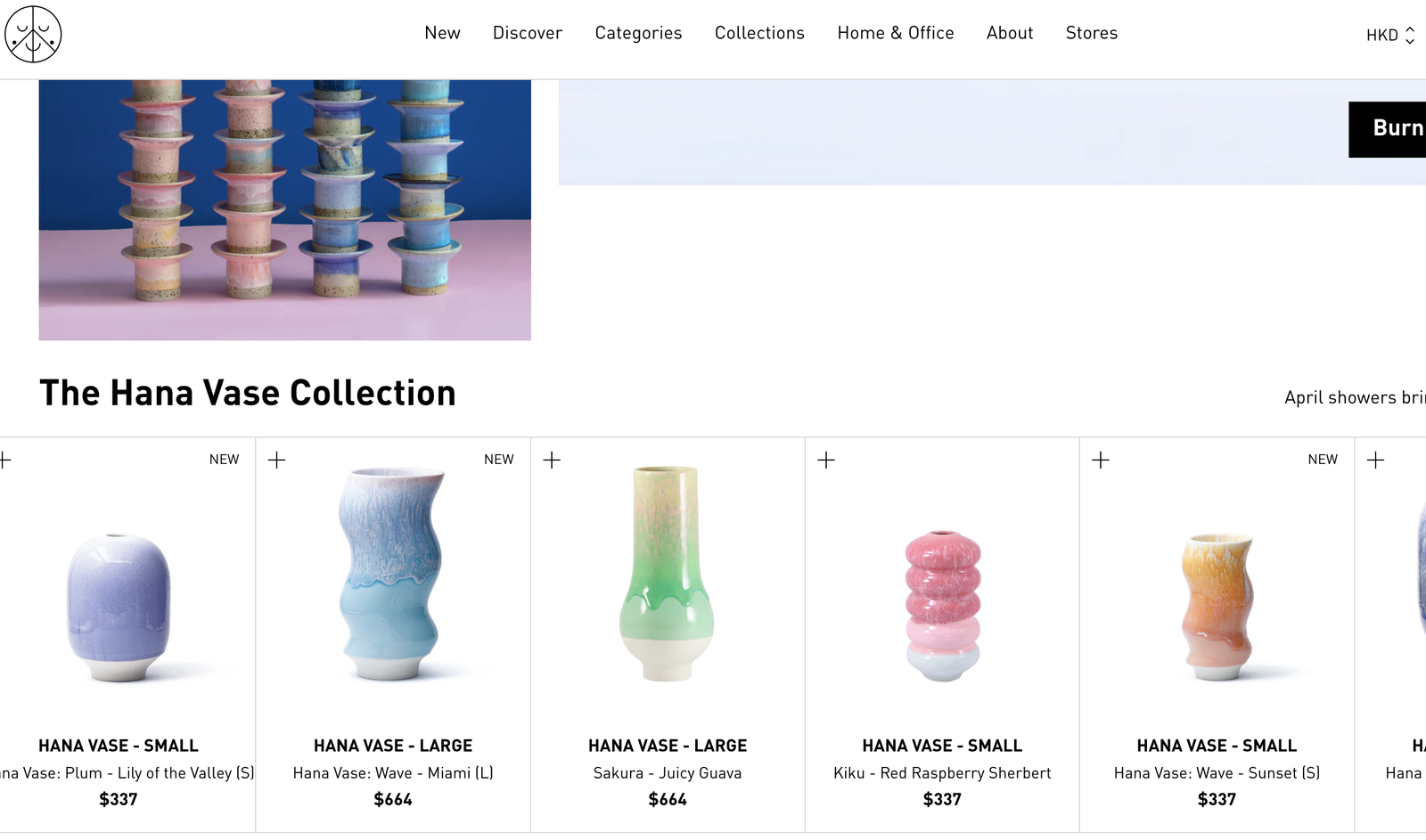
Task: Open the New menu item
Action: coord(442,33)
